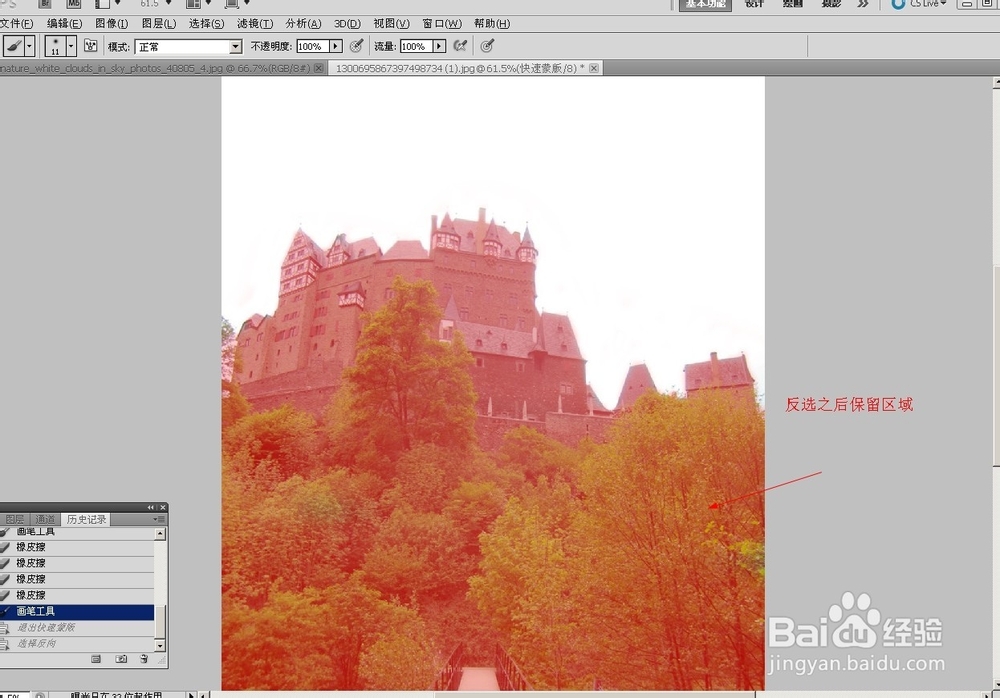The image size is (1000, 698).
Task: Open the 视图(V) menu
Action: [x=391, y=24]
